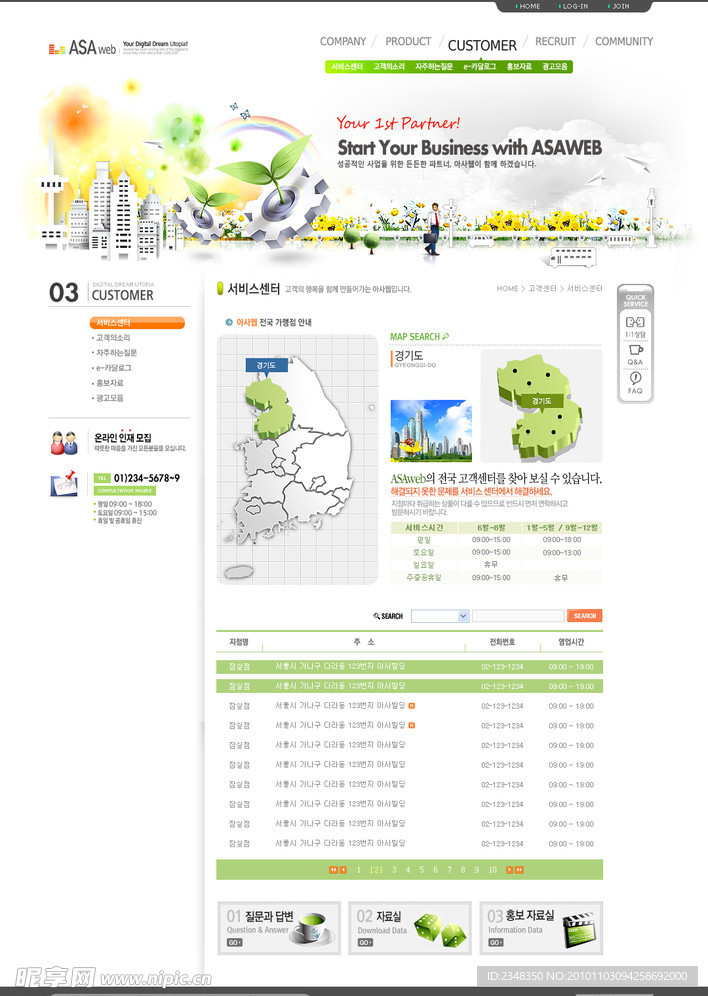Click the 온라인 인재 모집 recruitment heading
This screenshot has height=996, width=708.
123,438
